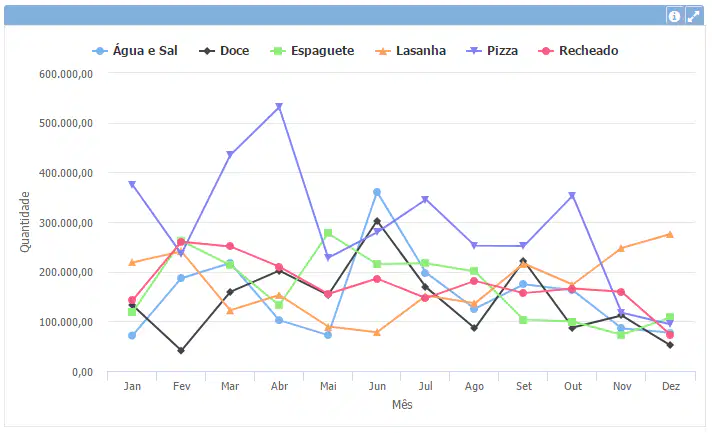Select the Doce diamond marker at Jun
This screenshot has height=433, width=712.
pyautogui.click(x=377, y=221)
